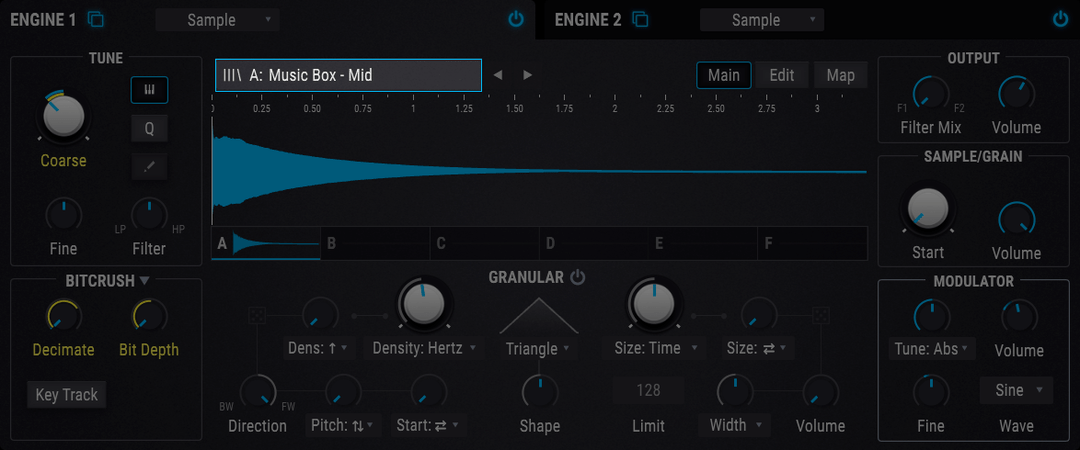Open the Modulator Sine wave dropdown
The height and width of the screenshot is (450, 1080).
1017,391
